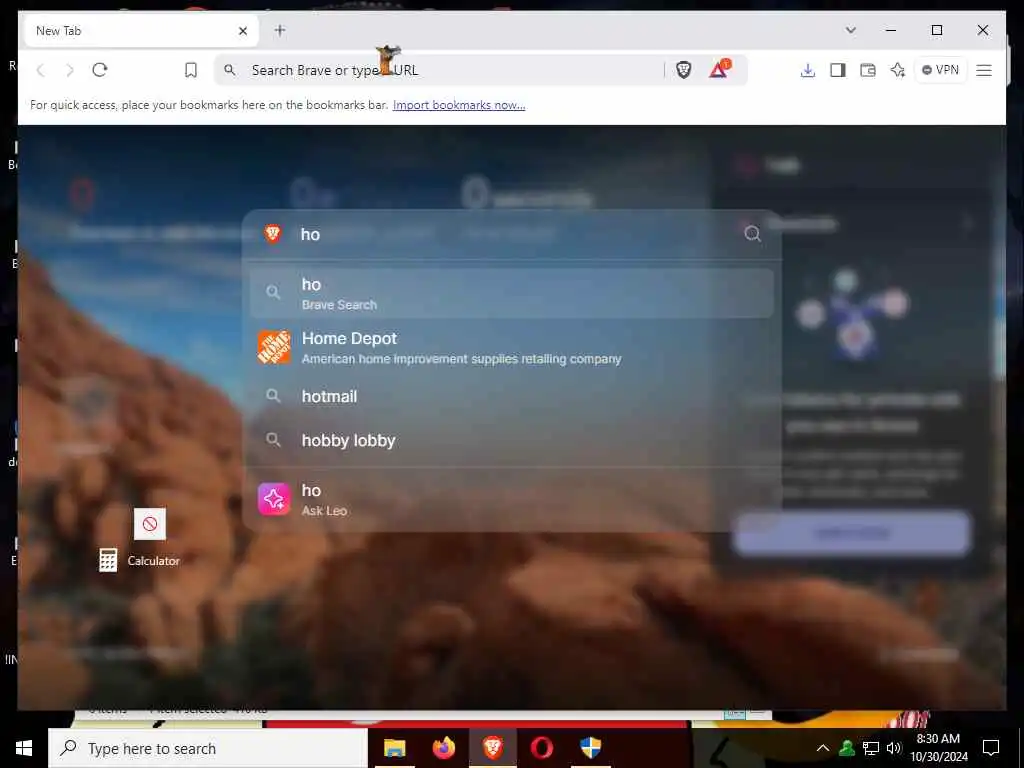Click the blurred purple button in the side panel

(x=852, y=533)
